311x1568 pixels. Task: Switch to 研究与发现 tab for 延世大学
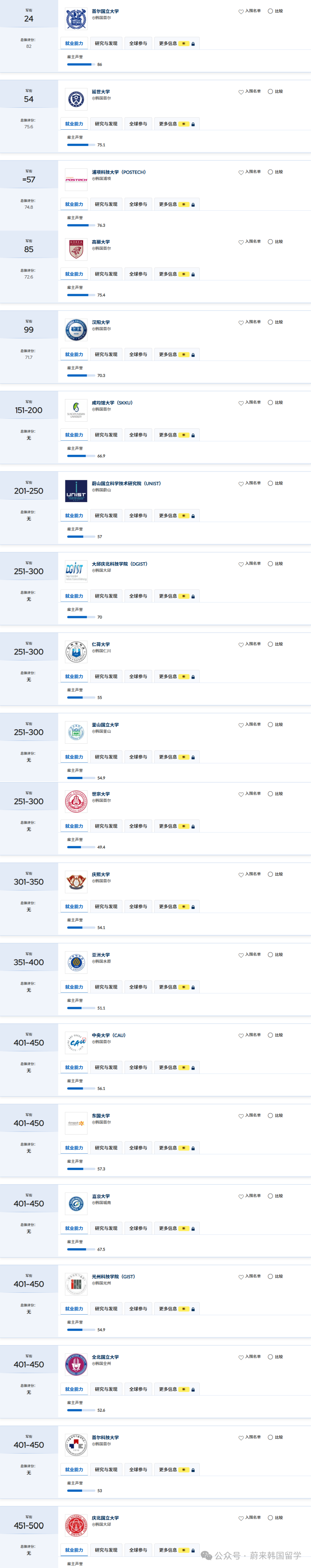pyautogui.click(x=106, y=124)
